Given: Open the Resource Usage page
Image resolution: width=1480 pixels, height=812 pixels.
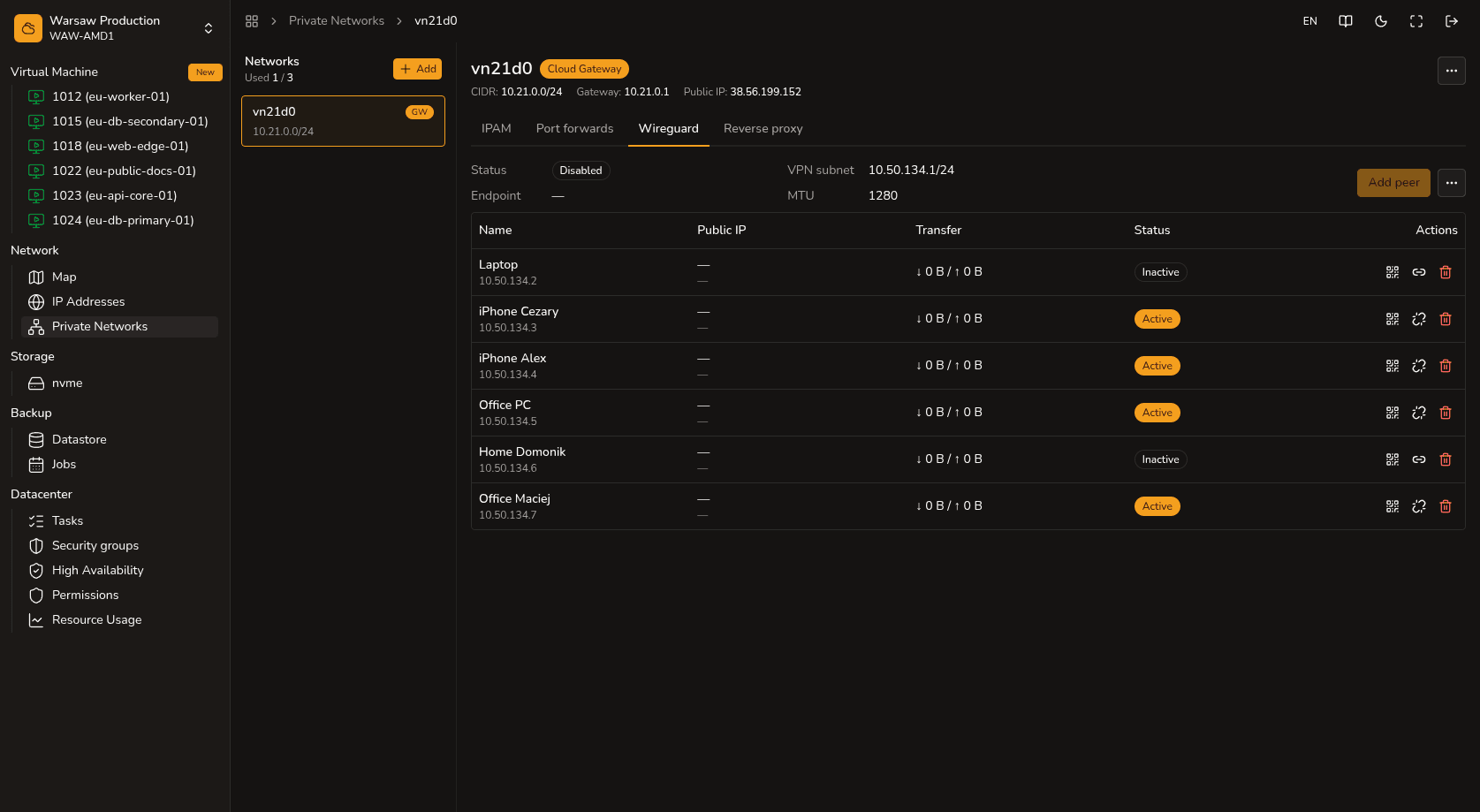Looking at the screenshot, I should (119, 619).
